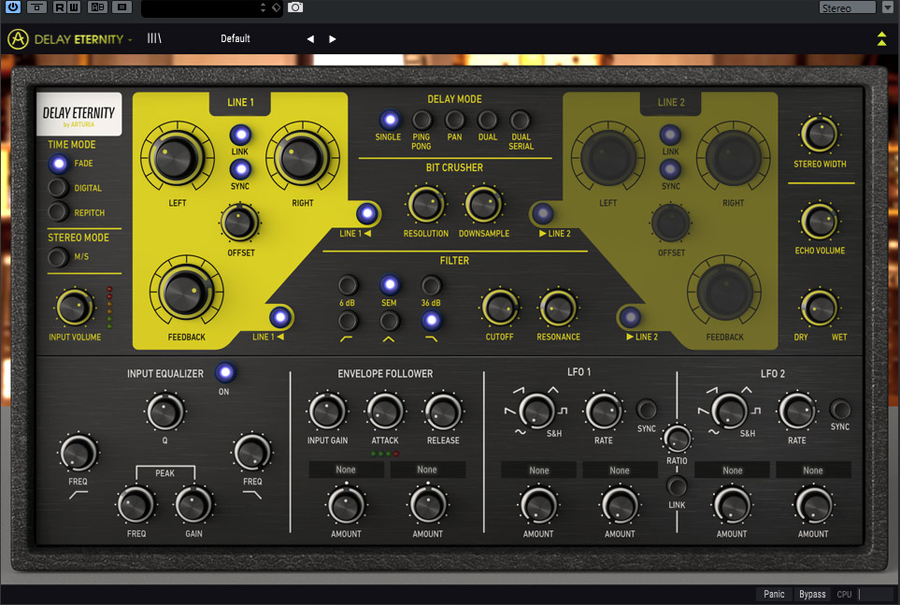Toggle the yellow advanced panel arrows
Viewport: 900px width, 605px height.
click(x=882, y=38)
